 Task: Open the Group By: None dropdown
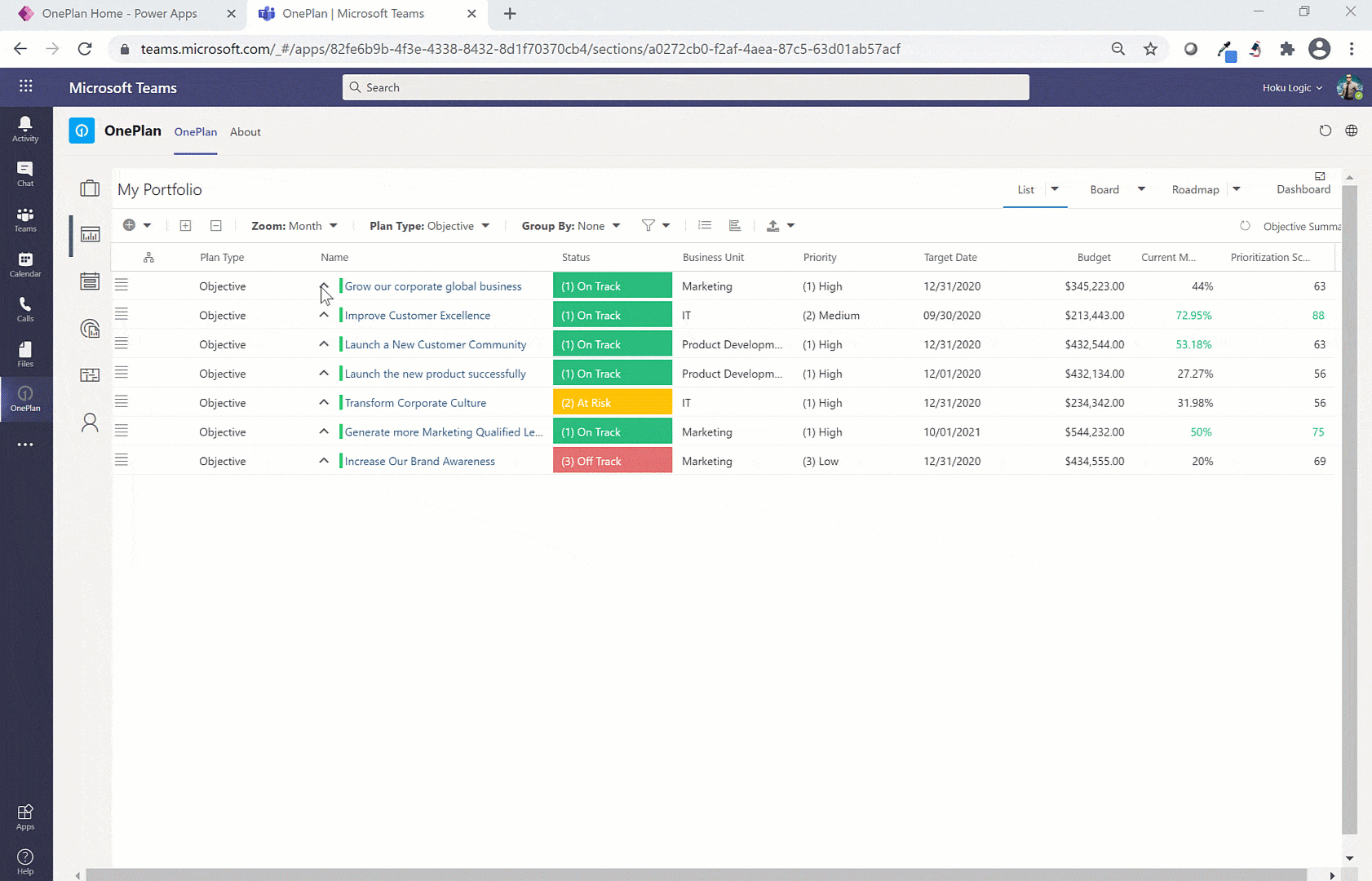pyautogui.click(x=570, y=226)
